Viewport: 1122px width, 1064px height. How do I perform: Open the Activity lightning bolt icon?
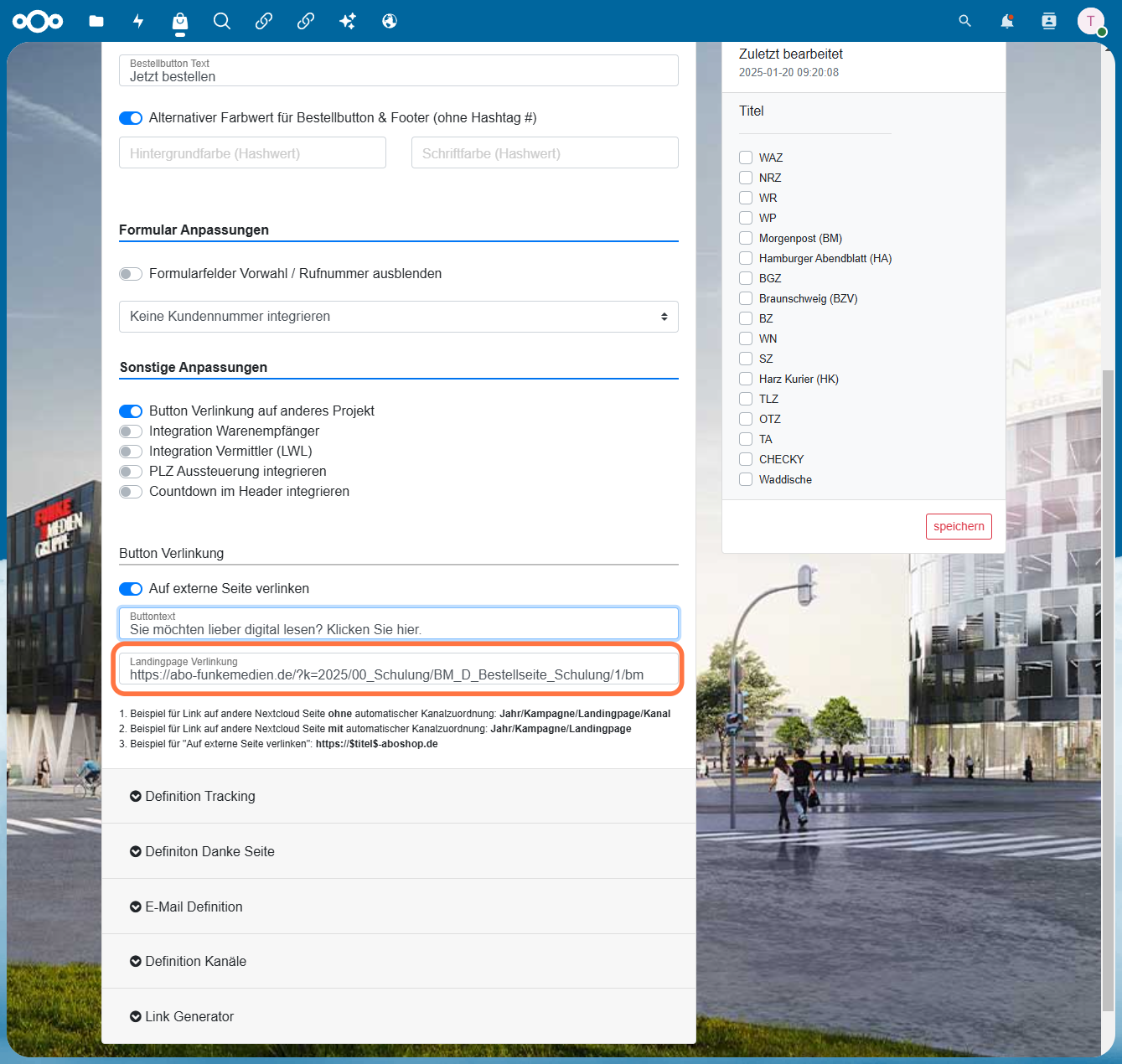[x=138, y=21]
